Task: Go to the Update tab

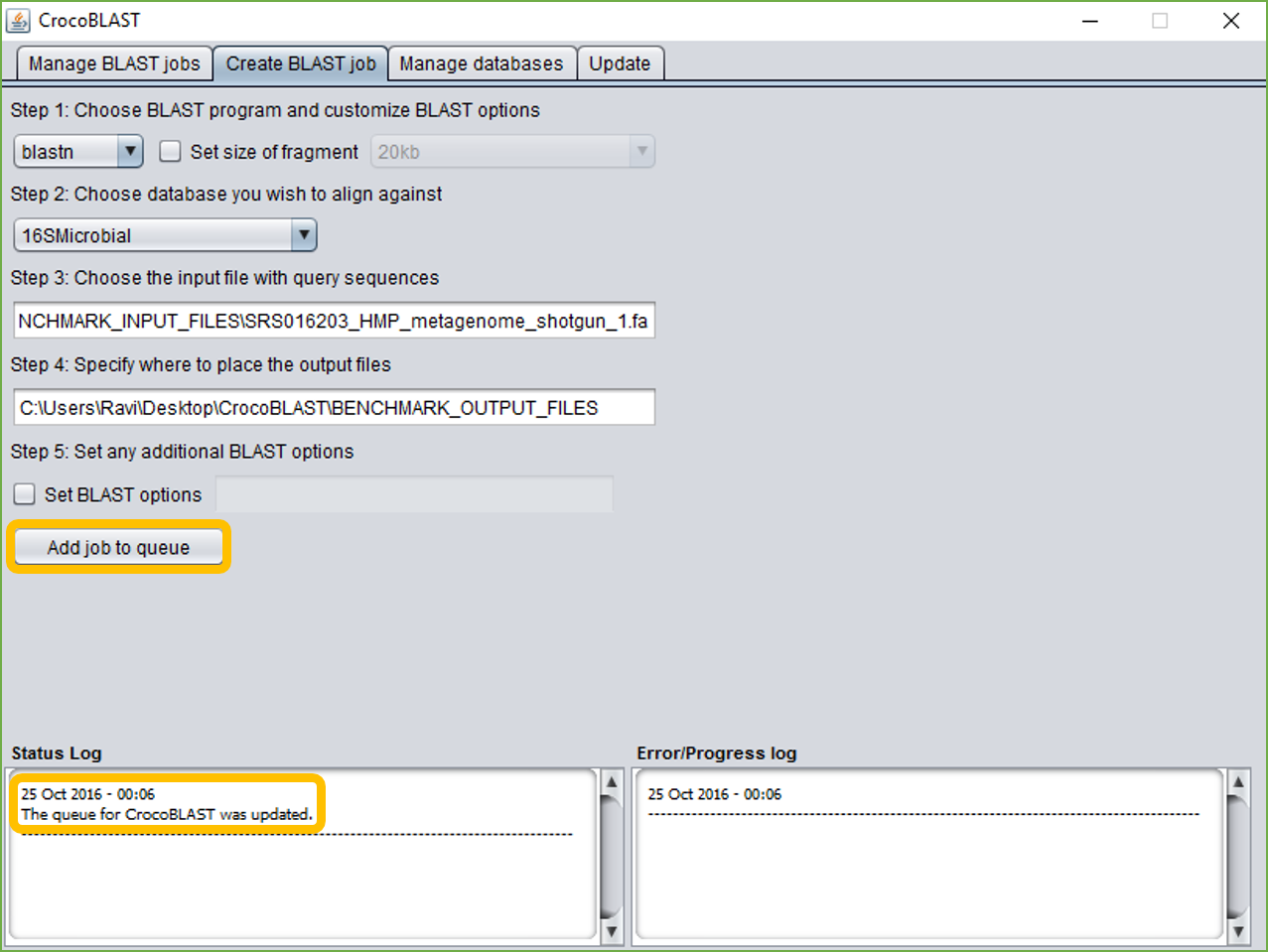Action: coord(620,64)
